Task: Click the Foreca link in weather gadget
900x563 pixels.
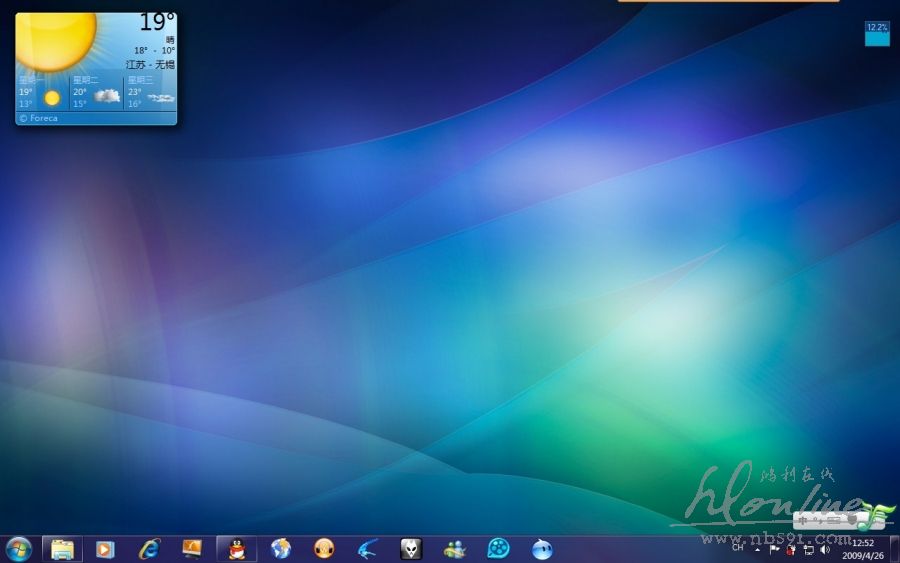Action: [41, 118]
